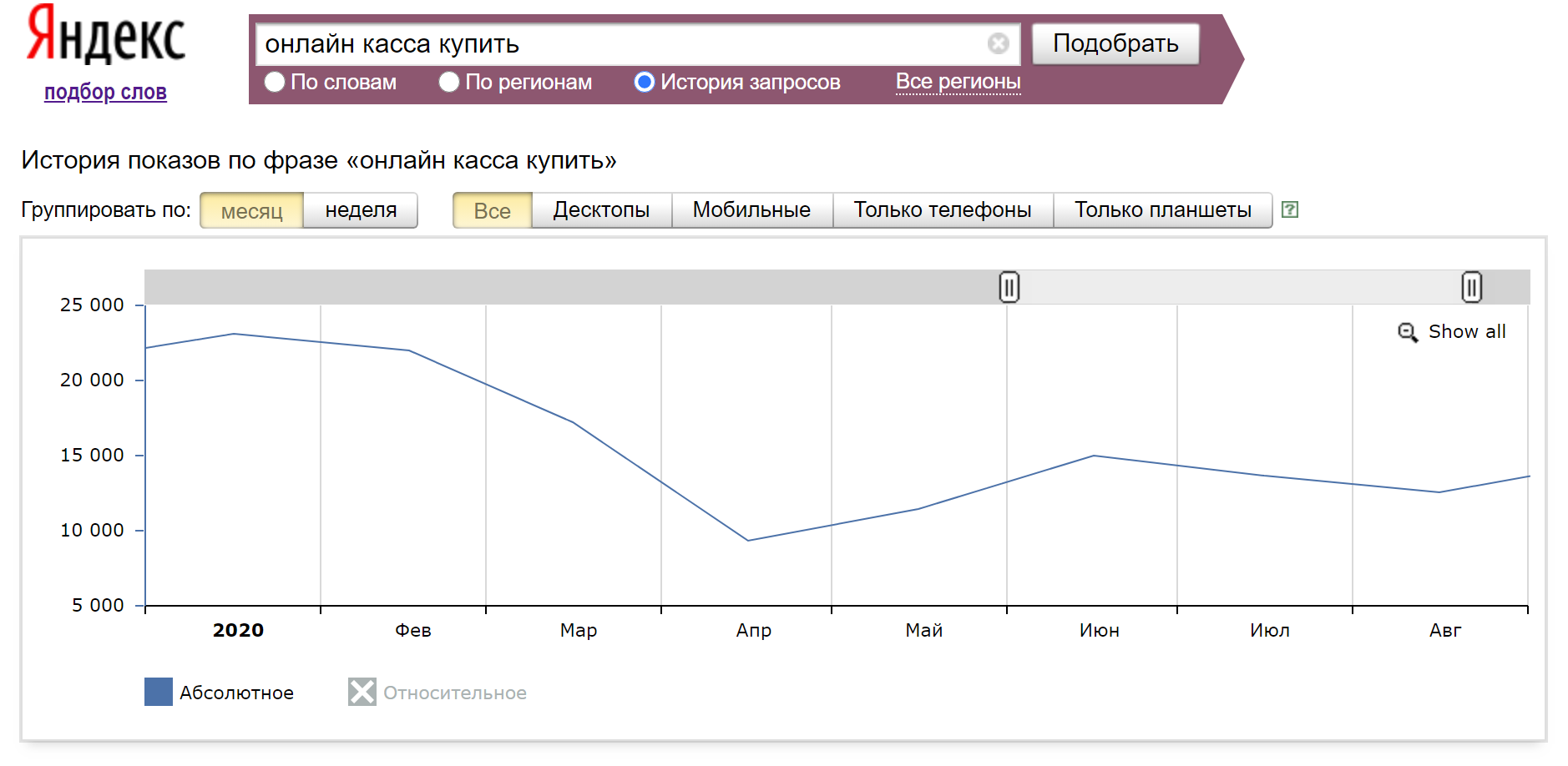
Task: Grab the right range slider handle
Action: pyautogui.click(x=1471, y=287)
